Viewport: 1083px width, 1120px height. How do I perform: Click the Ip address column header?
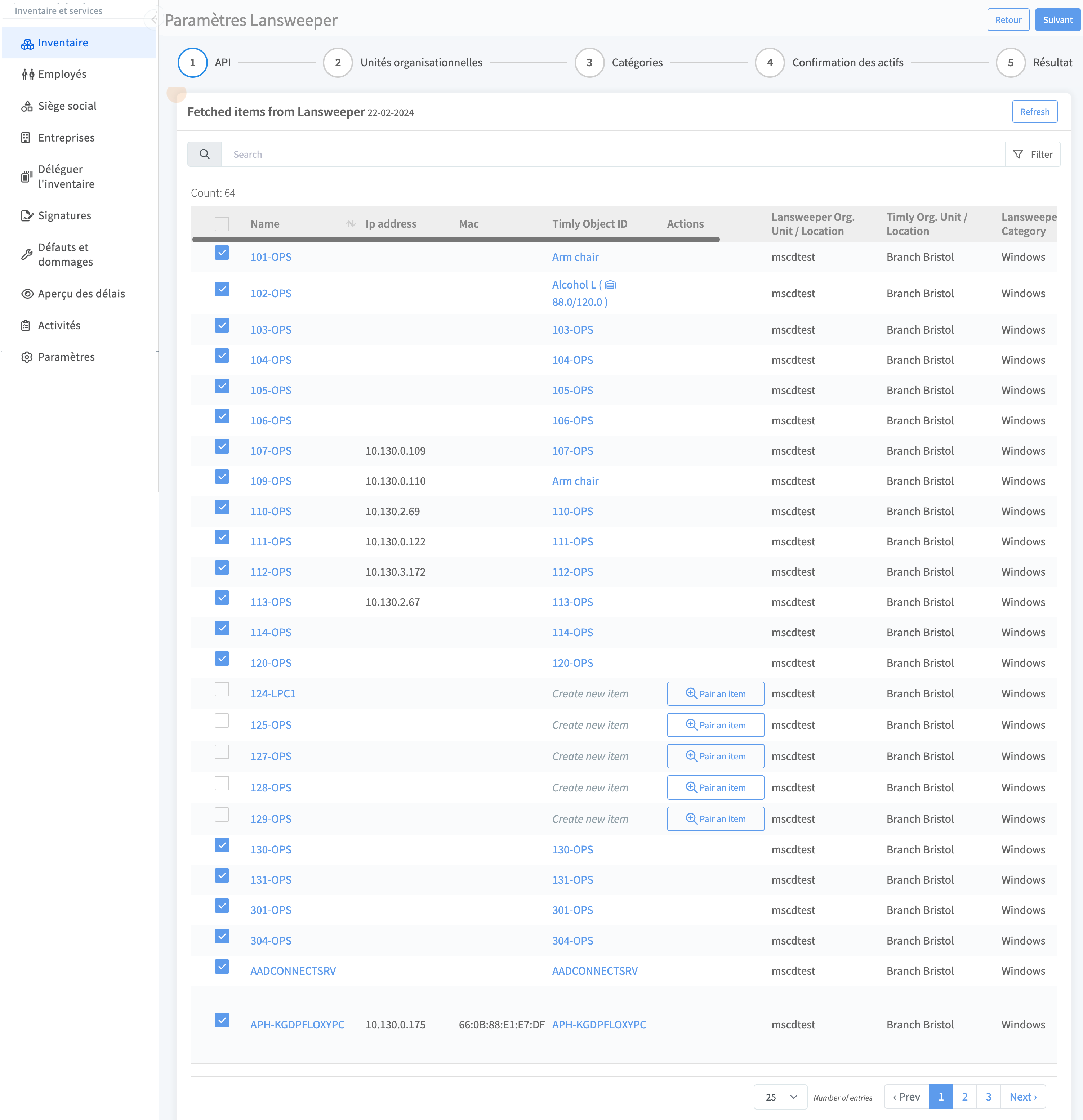pos(391,224)
